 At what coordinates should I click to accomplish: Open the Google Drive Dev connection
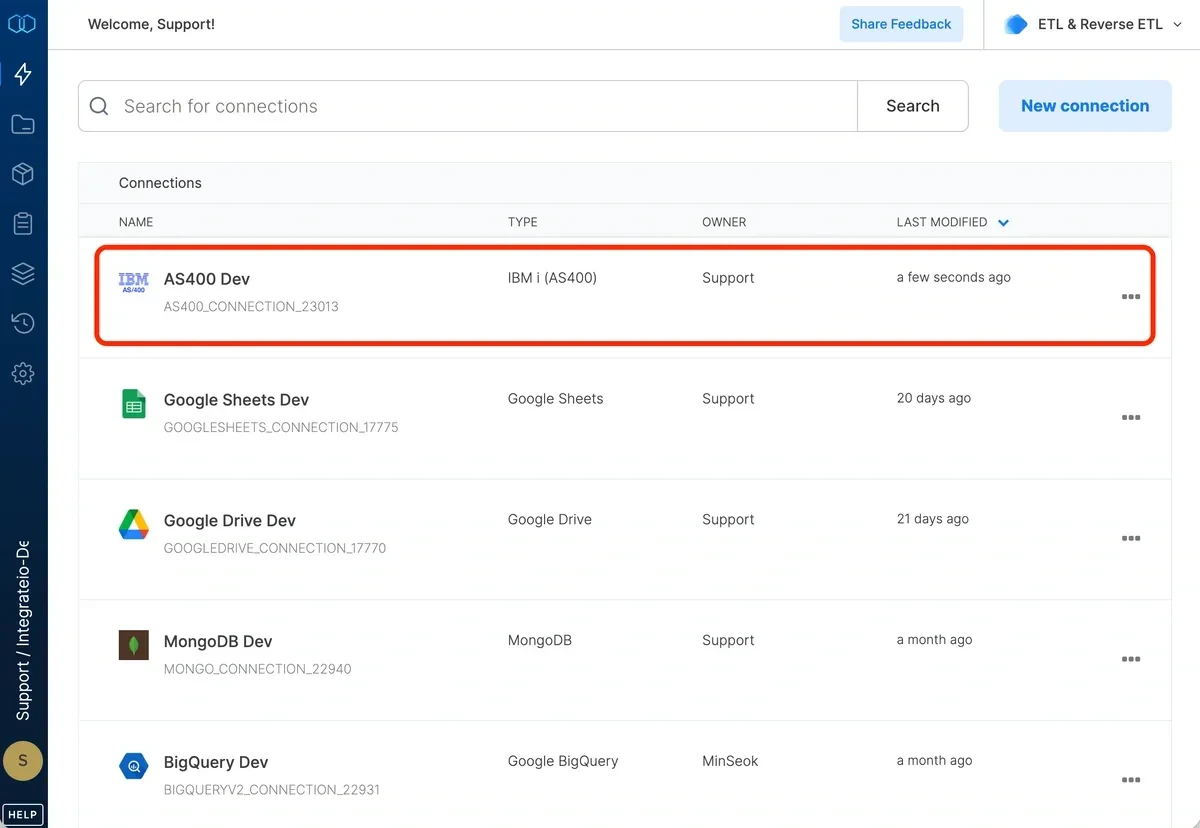[x=230, y=521]
